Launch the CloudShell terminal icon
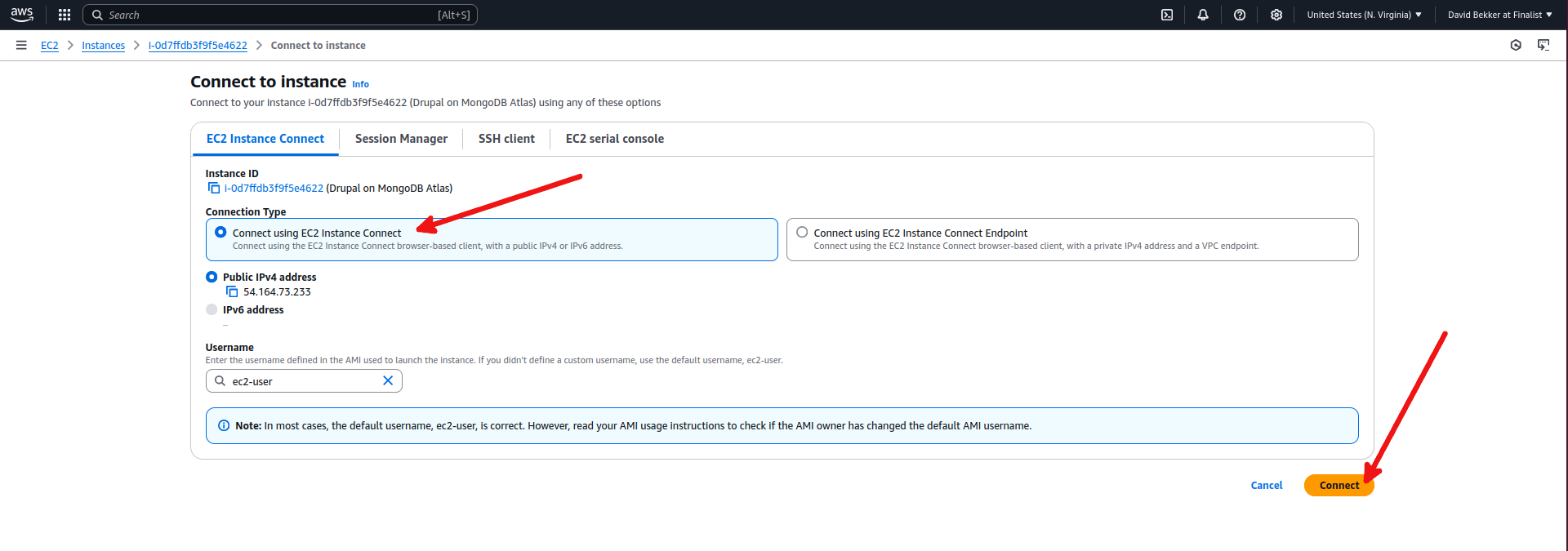Viewport: 1568px width, 551px height. click(1167, 15)
